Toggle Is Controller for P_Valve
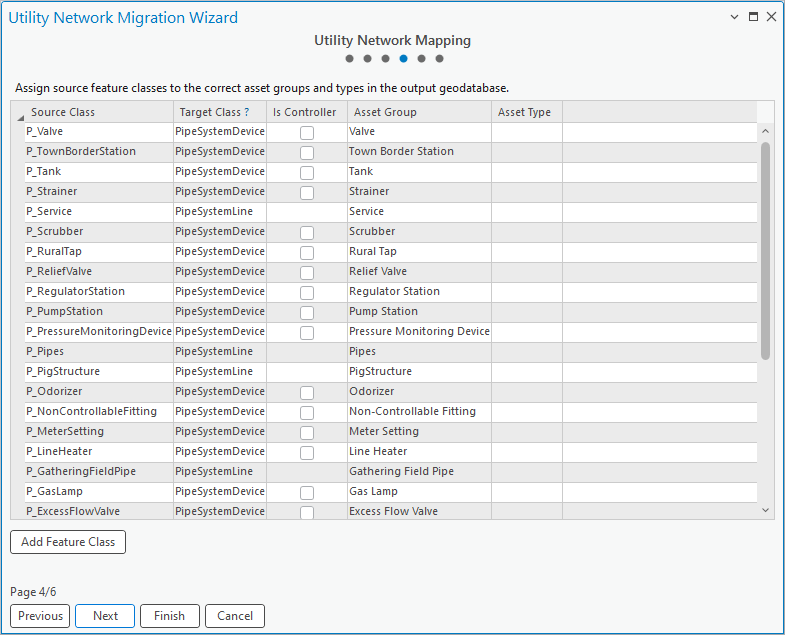 [307, 133]
